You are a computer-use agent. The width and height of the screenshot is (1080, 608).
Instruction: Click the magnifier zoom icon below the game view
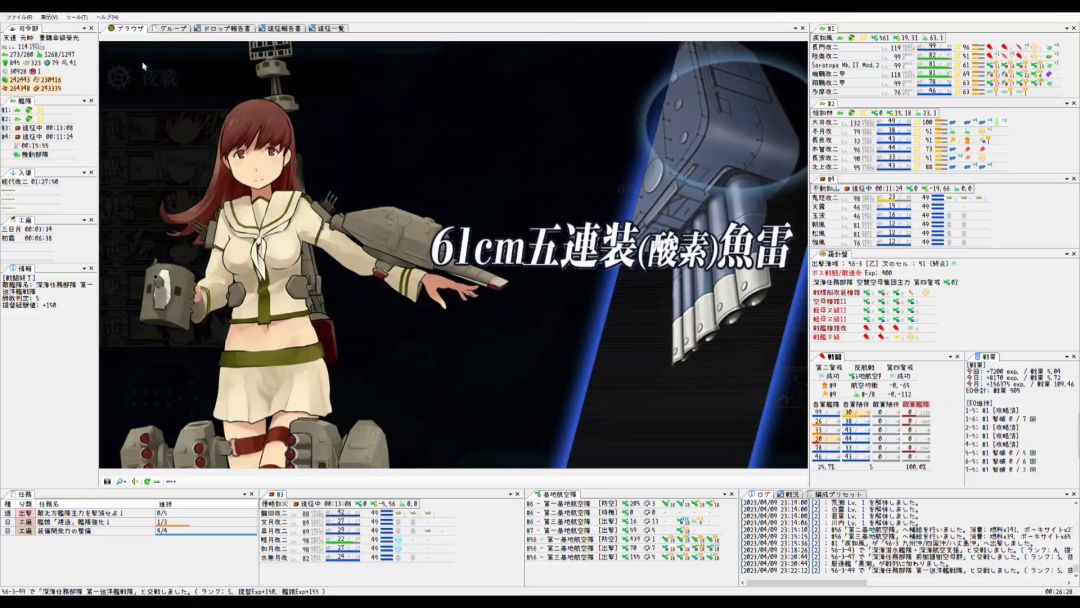121,481
